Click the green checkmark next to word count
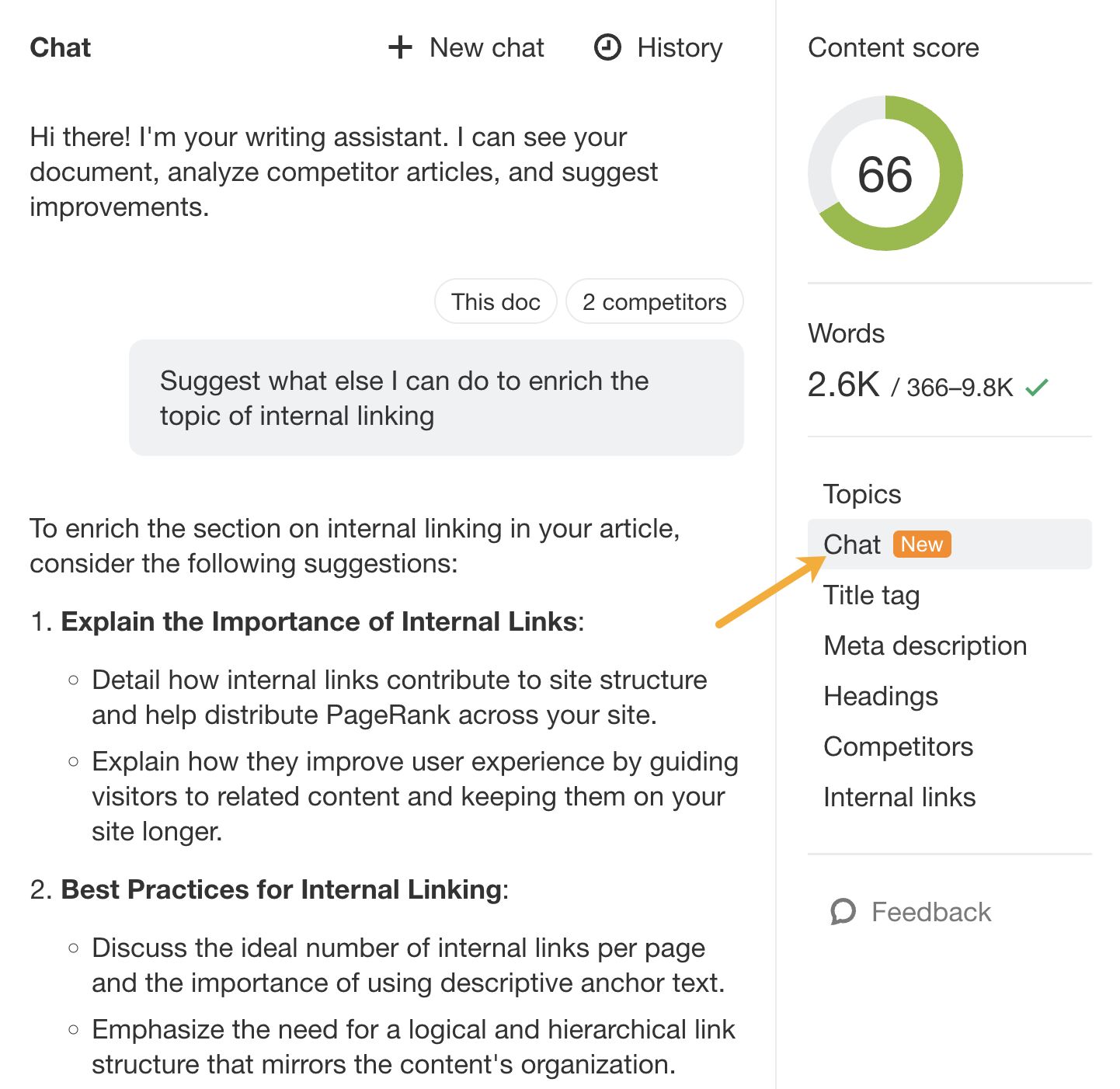 [1038, 384]
